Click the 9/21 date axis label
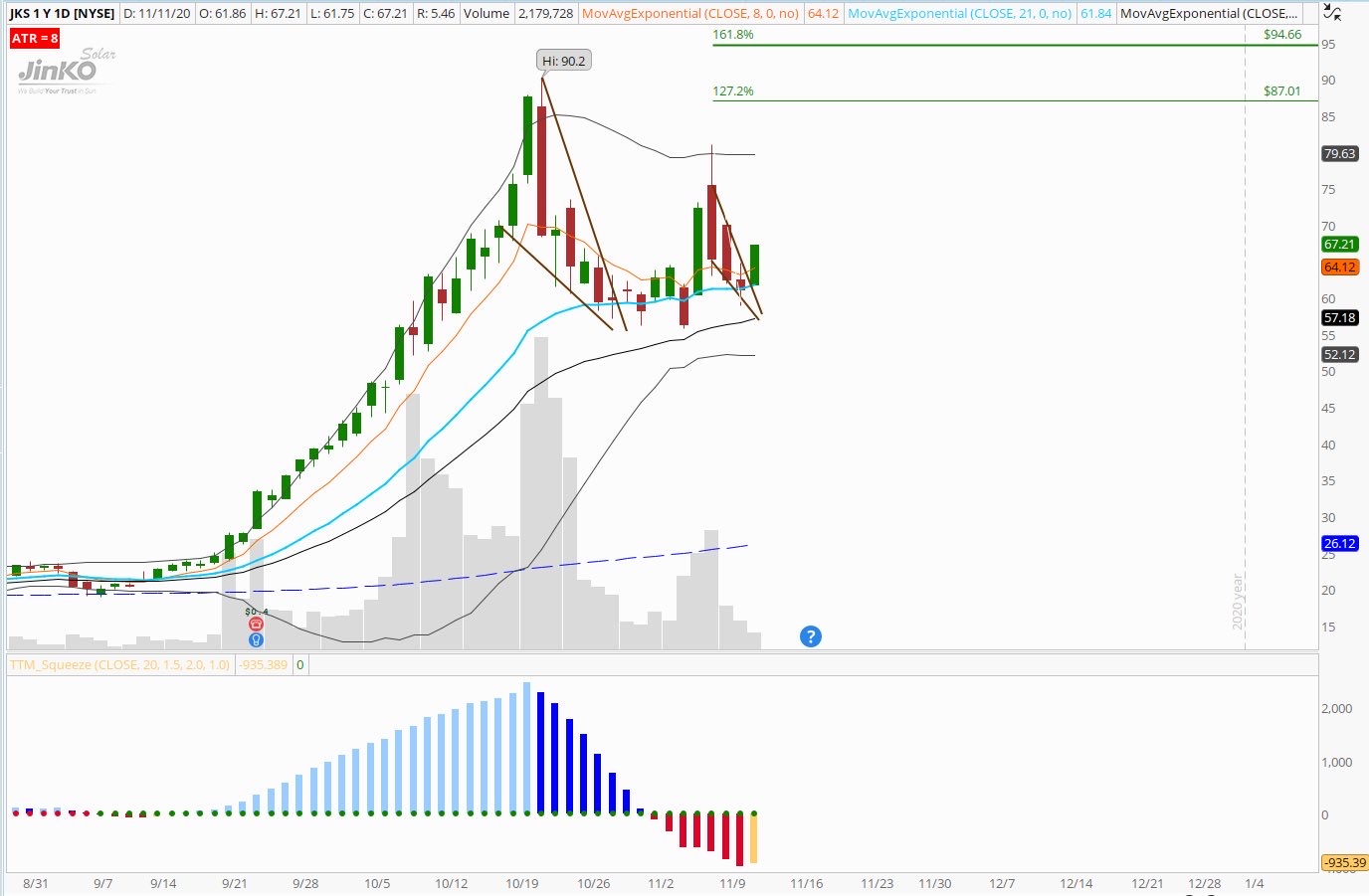 [x=234, y=883]
